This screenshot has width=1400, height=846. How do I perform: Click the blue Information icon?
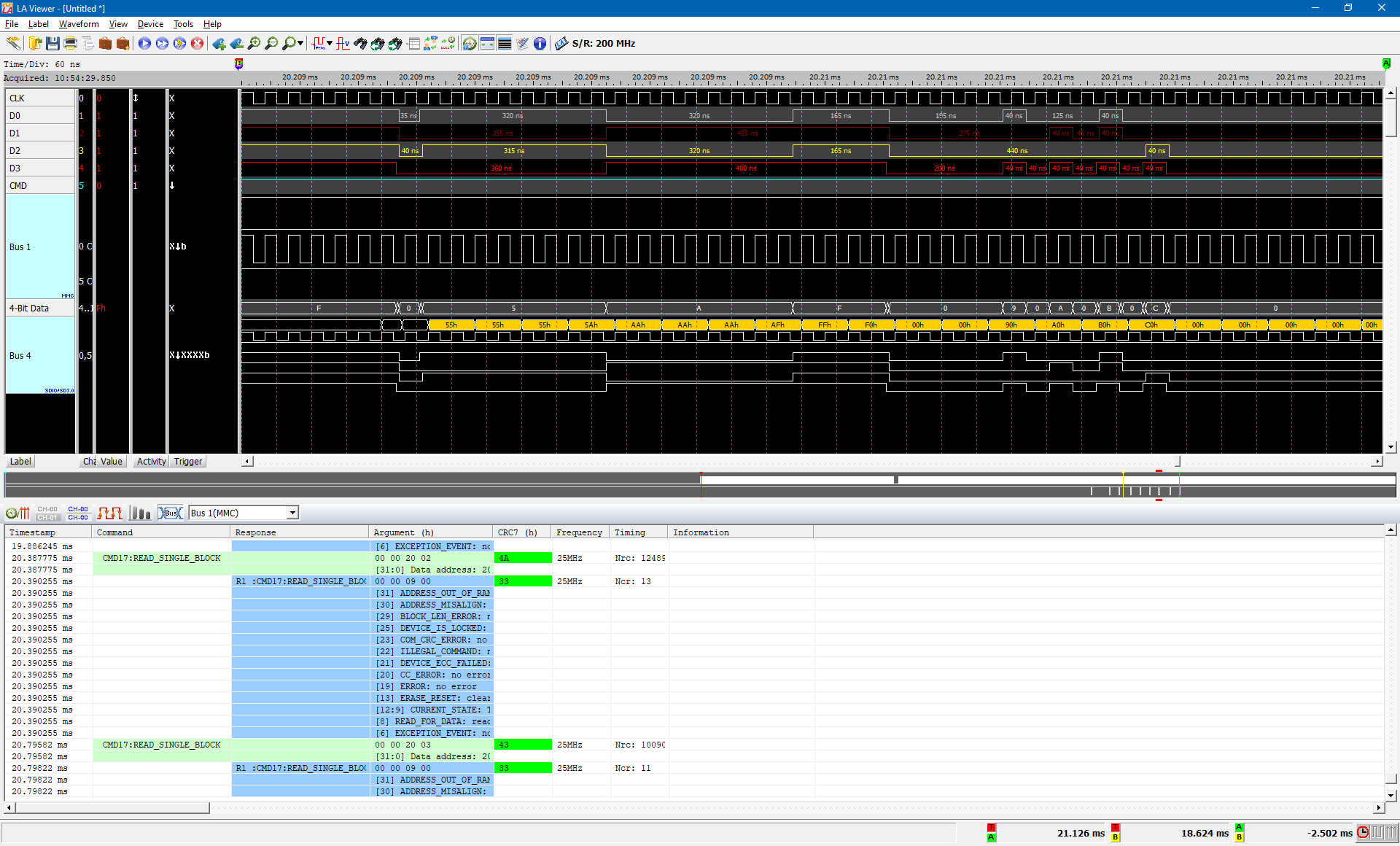click(x=540, y=44)
